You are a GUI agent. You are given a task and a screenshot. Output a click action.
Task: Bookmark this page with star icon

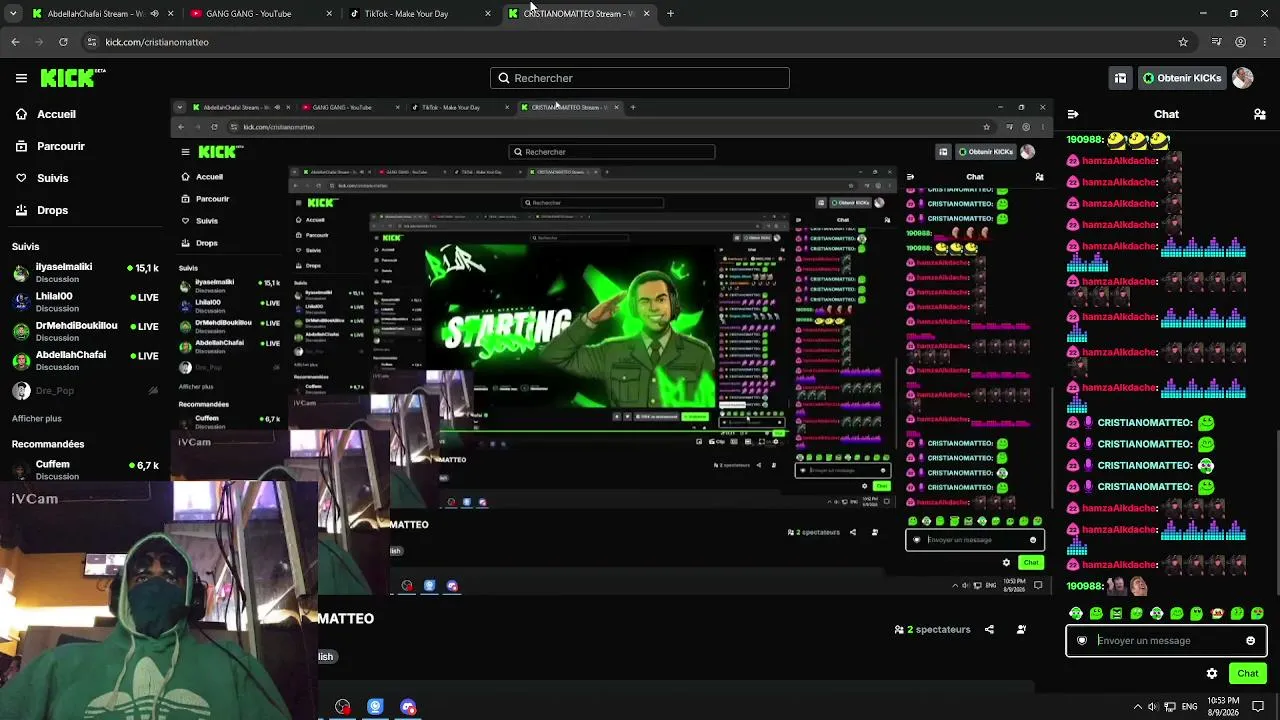pos(1183,42)
